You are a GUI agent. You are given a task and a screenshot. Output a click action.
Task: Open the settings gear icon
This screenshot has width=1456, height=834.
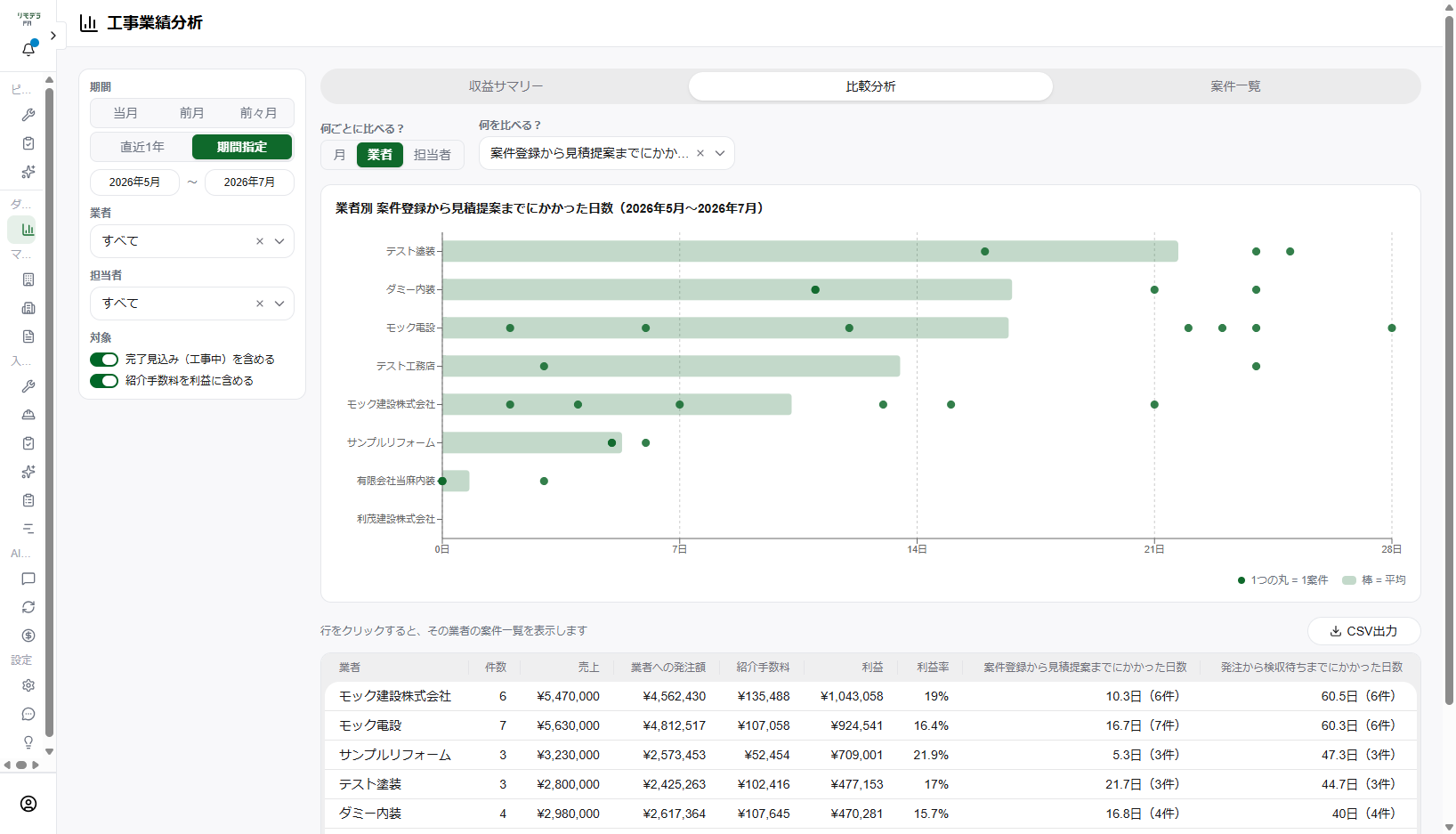(28, 685)
